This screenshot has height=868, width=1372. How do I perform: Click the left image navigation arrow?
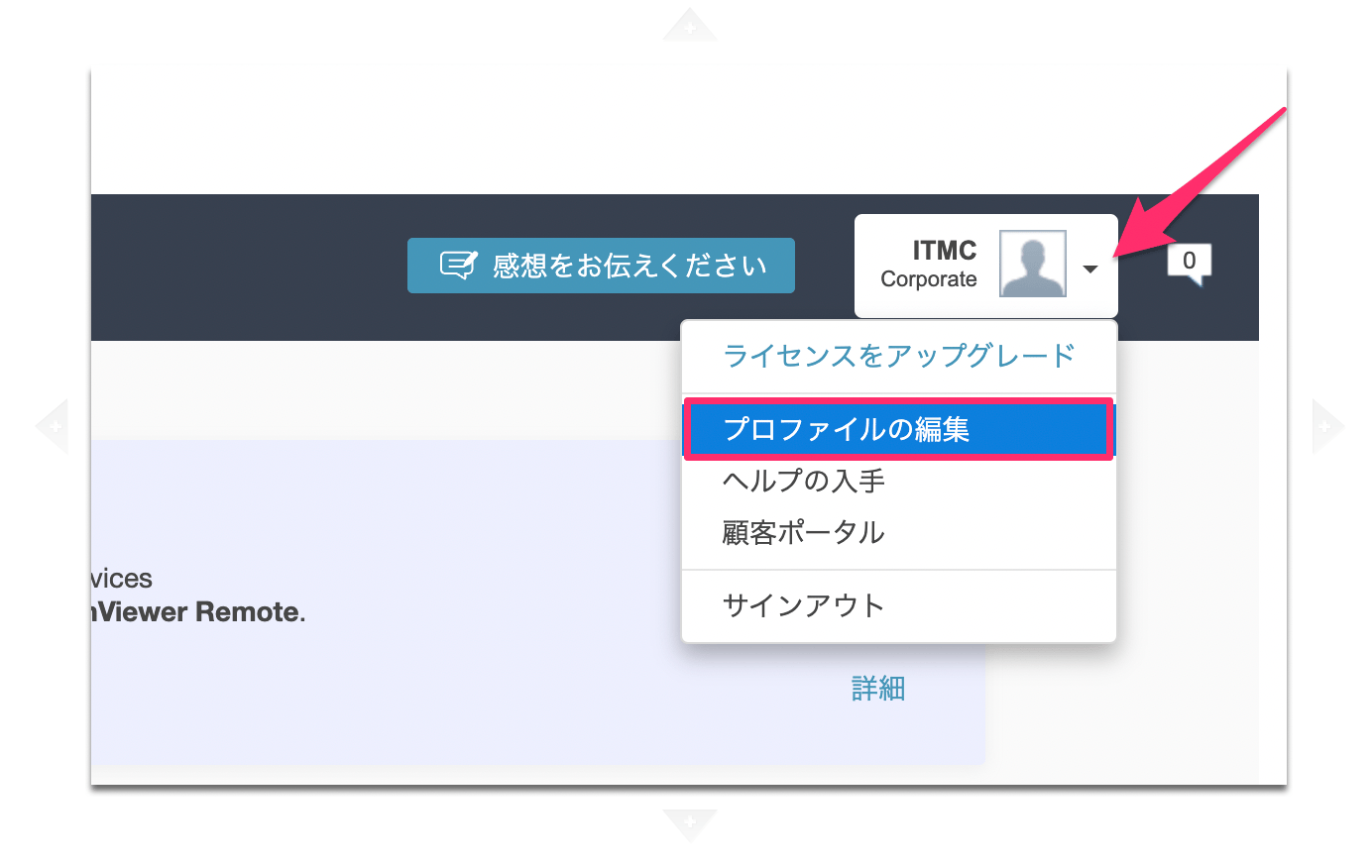coord(52,427)
